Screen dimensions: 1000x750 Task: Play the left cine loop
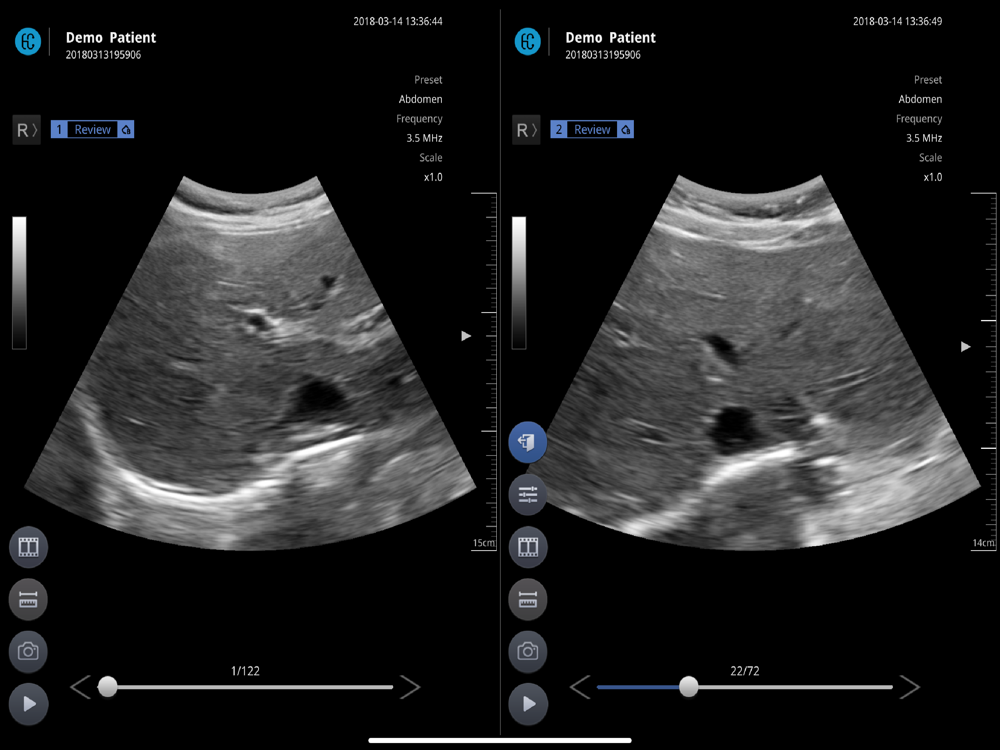pos(29,703)
